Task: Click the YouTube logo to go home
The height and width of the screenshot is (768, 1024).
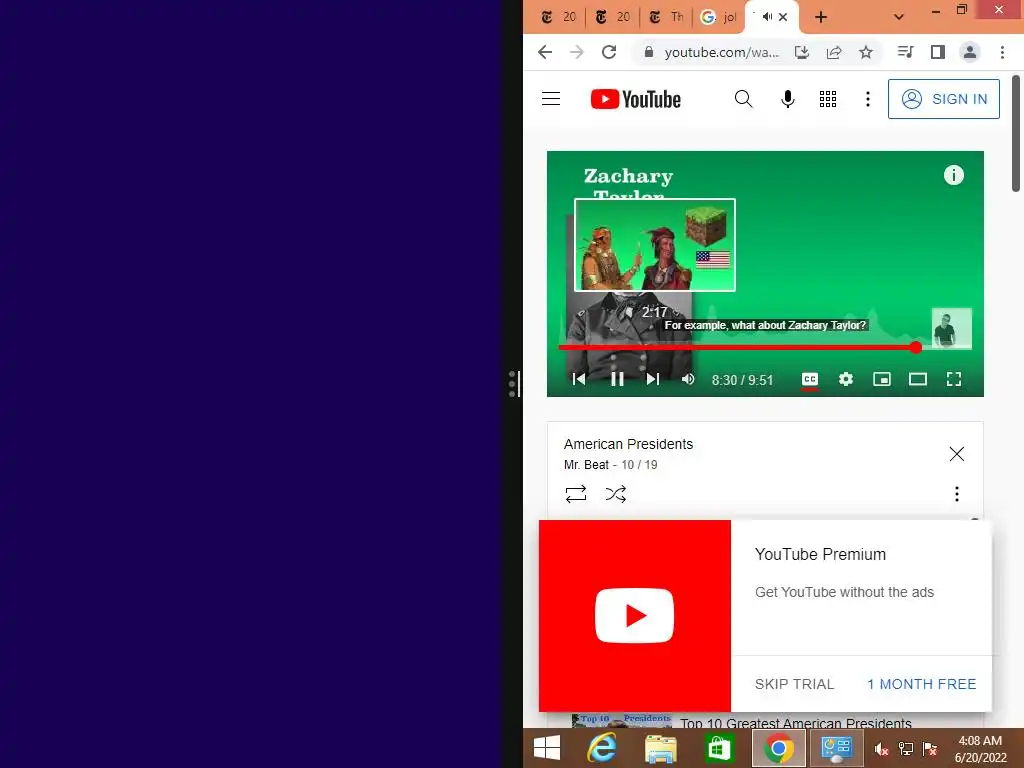Action: tap(635, 99)
